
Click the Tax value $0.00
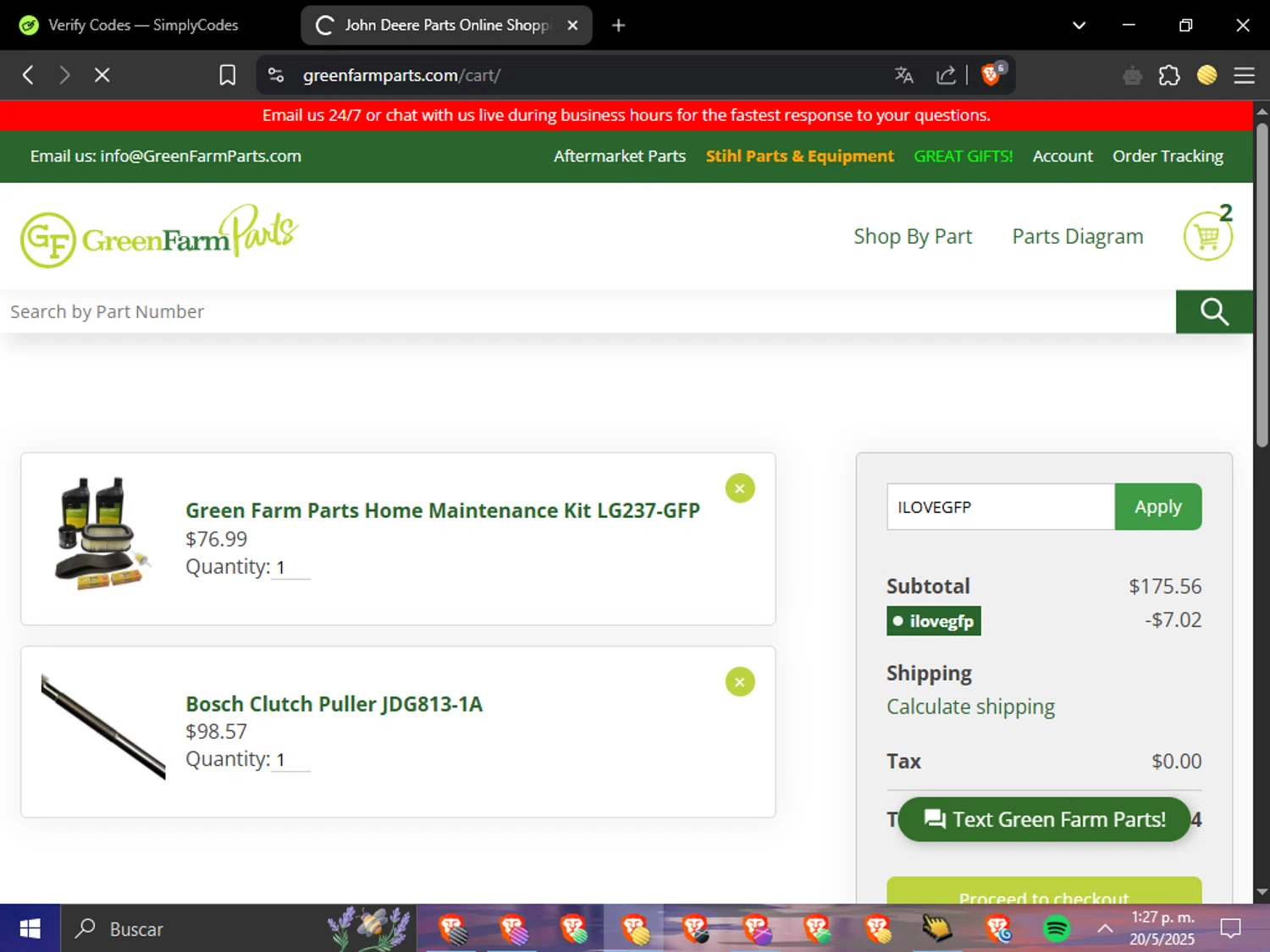coord(1176,761)
